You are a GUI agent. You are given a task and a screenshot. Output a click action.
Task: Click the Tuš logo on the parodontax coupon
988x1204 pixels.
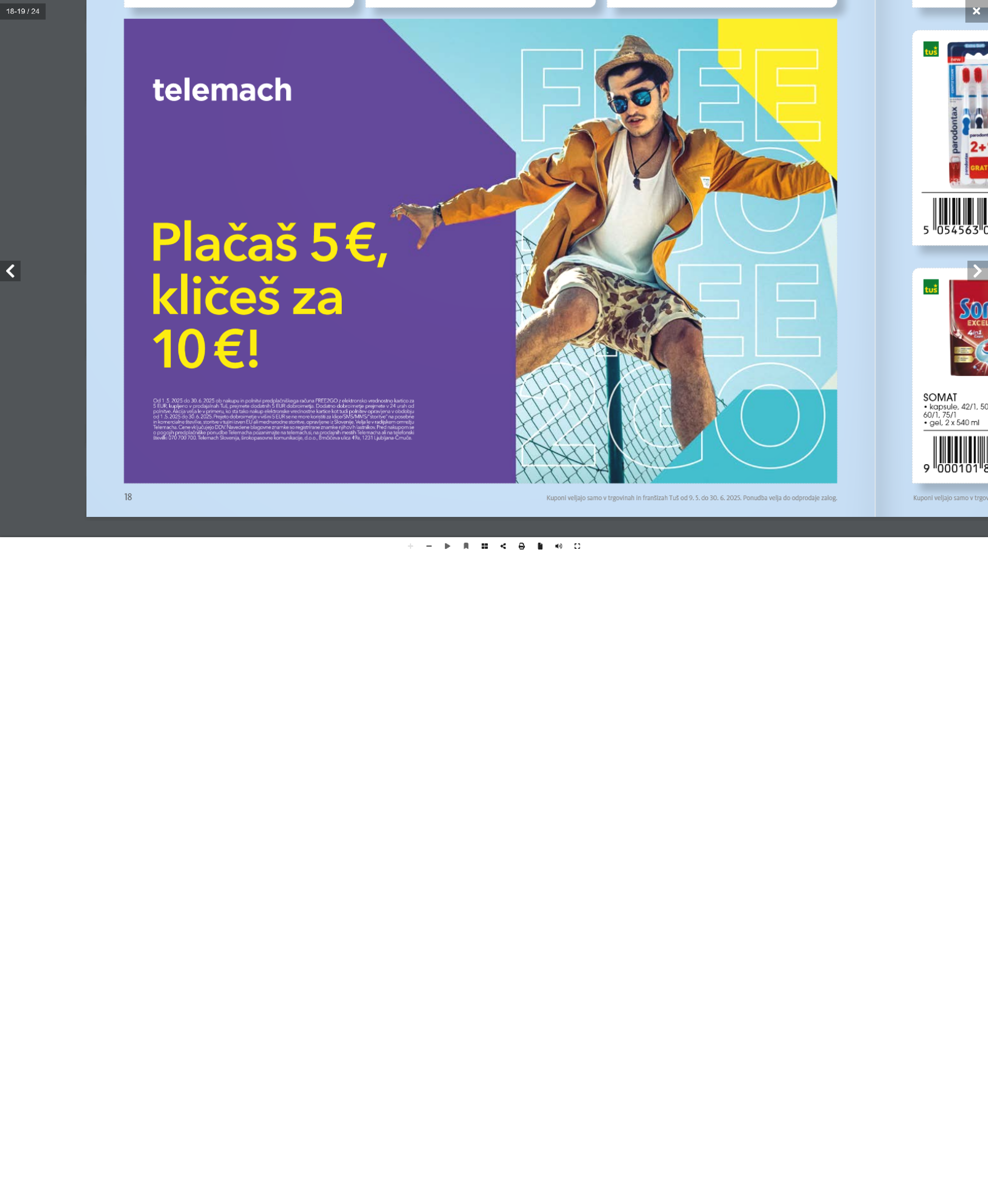tap(931, 49)
